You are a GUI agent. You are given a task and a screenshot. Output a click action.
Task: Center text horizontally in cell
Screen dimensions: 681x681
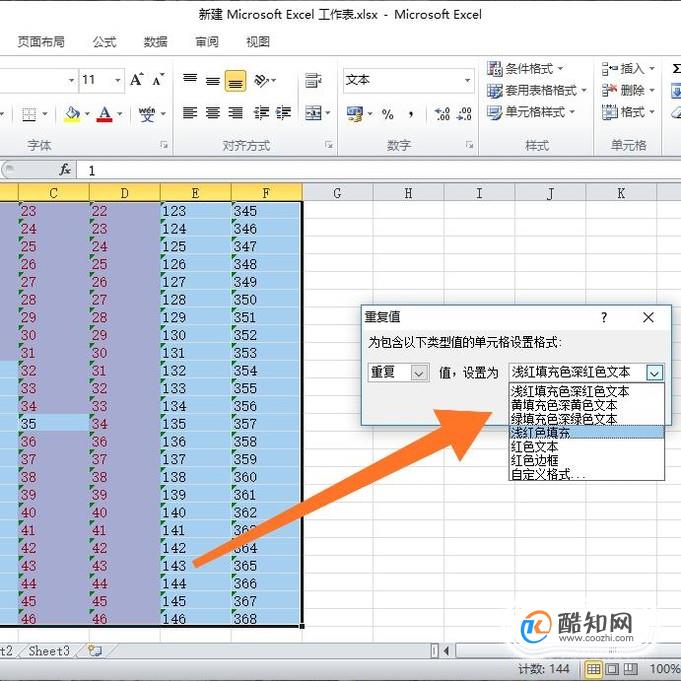(x=212, y=113)
